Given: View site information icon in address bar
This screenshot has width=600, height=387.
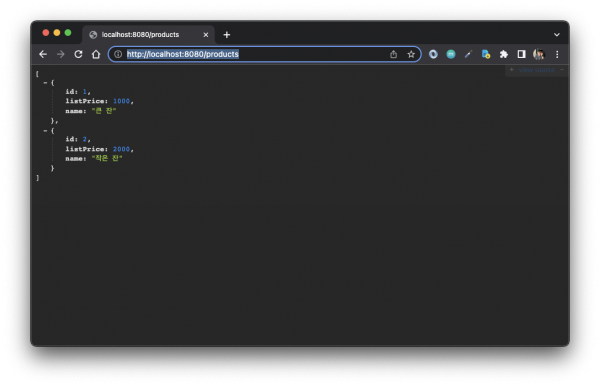Looking at the screenshot, I should [118, 54].
